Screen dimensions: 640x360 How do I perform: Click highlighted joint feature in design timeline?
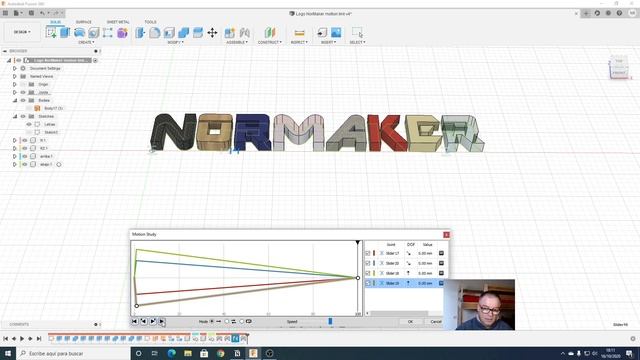(x=236, y=338)
